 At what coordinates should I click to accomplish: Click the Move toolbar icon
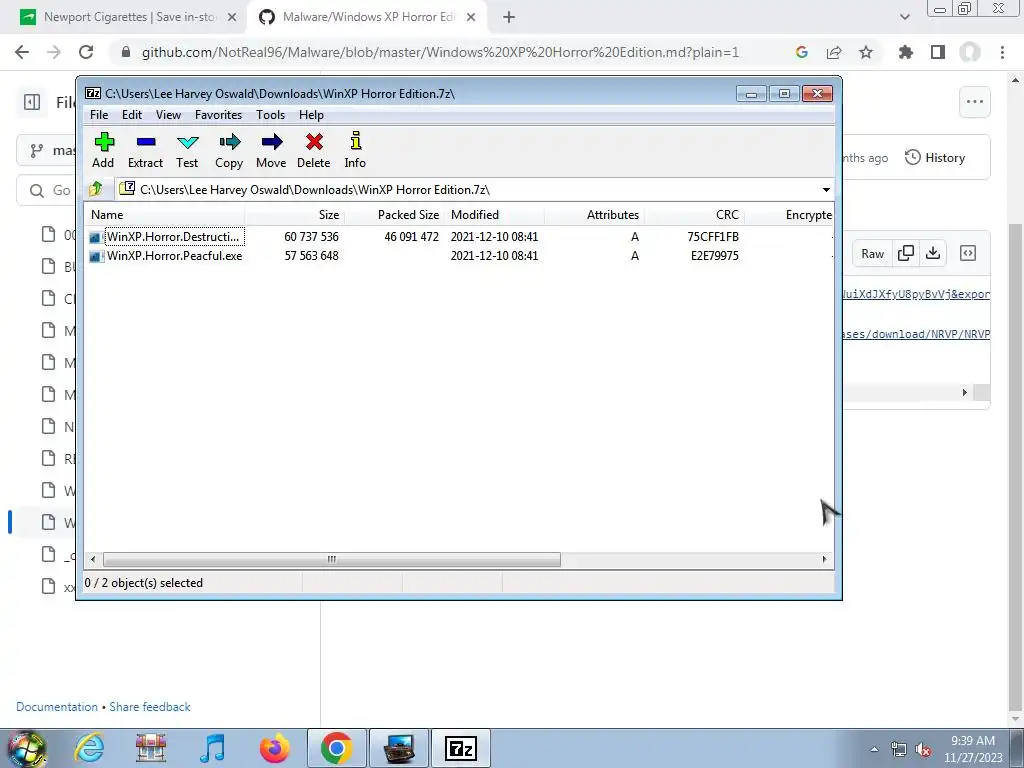[271, 150]
